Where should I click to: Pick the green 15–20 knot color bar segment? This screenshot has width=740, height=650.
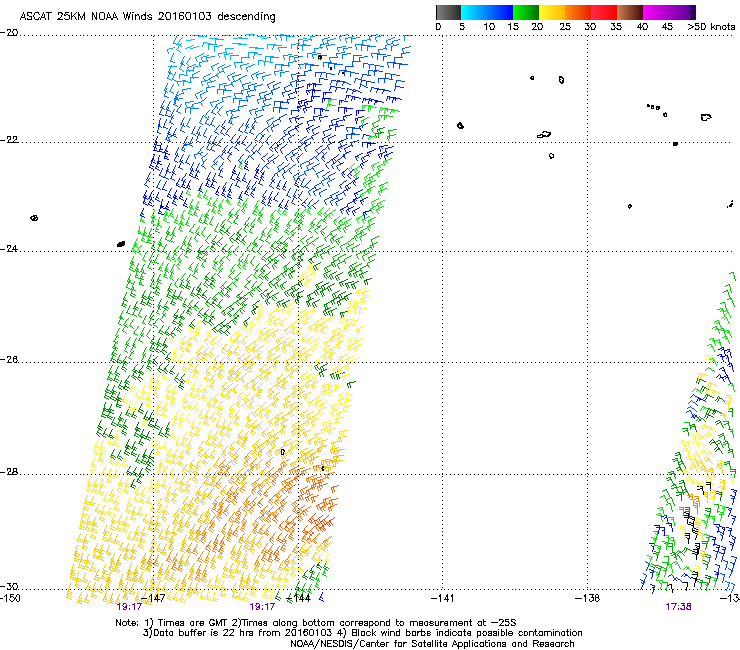click(x=526, y=12)
